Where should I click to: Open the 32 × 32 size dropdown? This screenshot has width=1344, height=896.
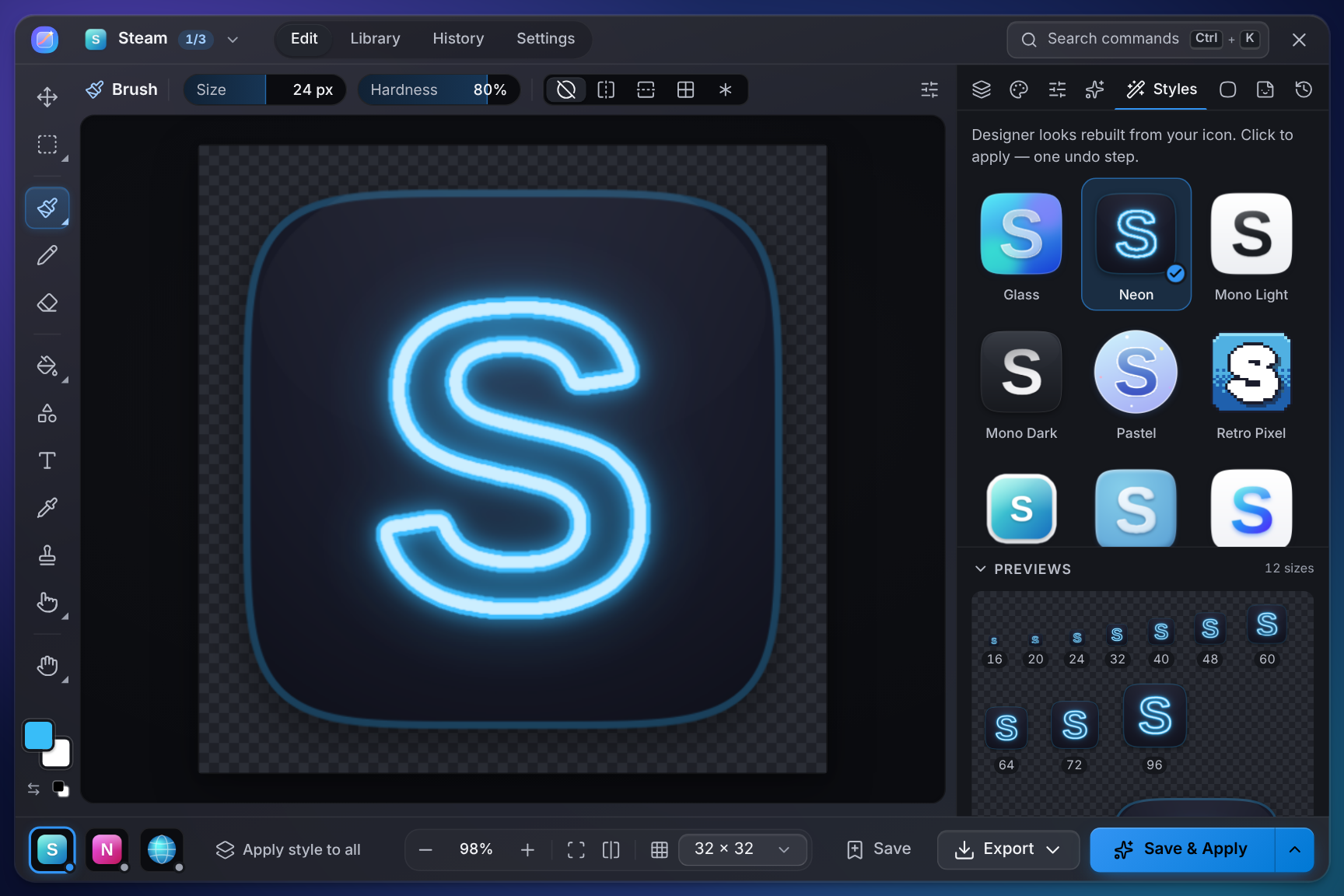coord(743,849)
